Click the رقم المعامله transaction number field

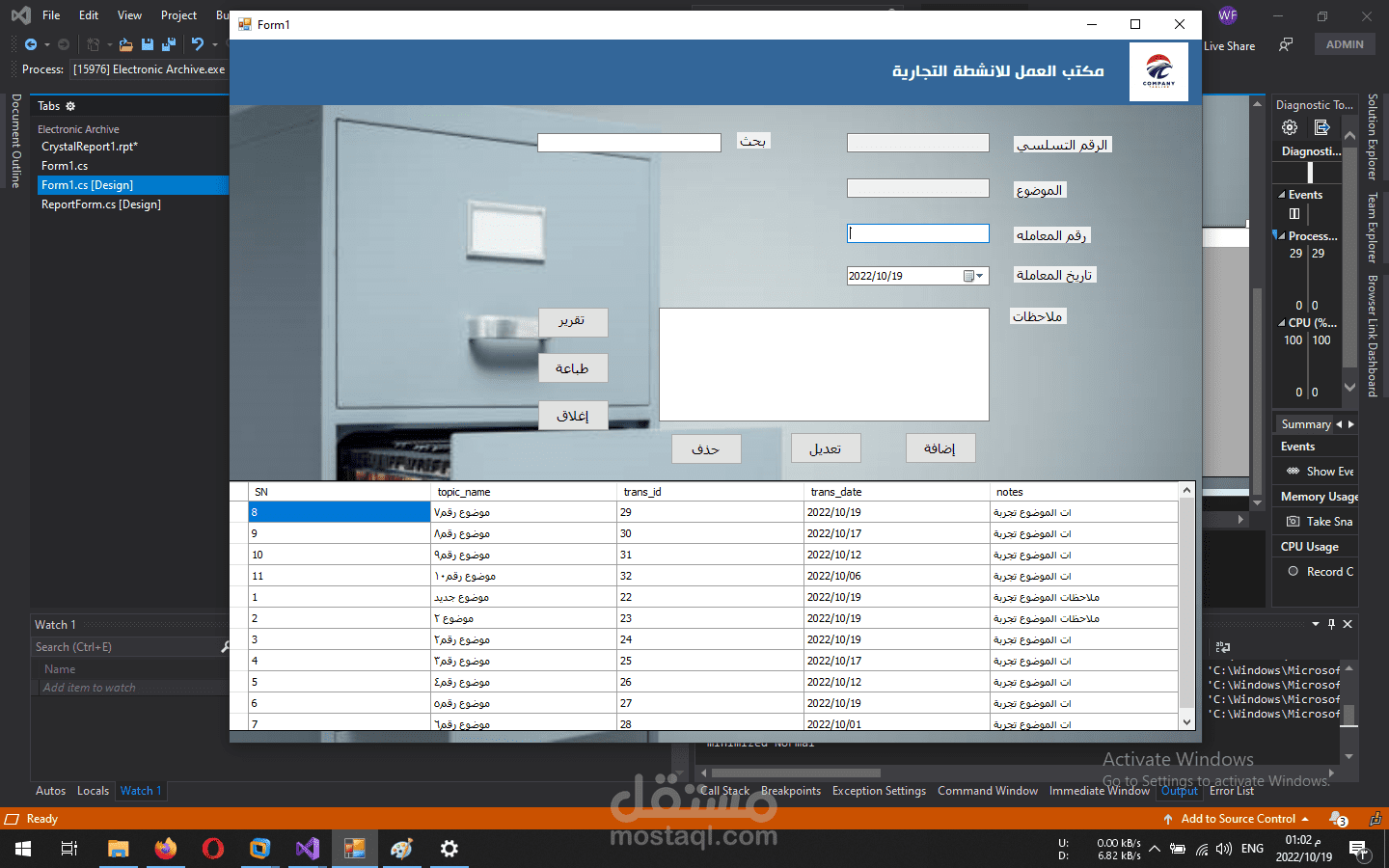(918, 233)
